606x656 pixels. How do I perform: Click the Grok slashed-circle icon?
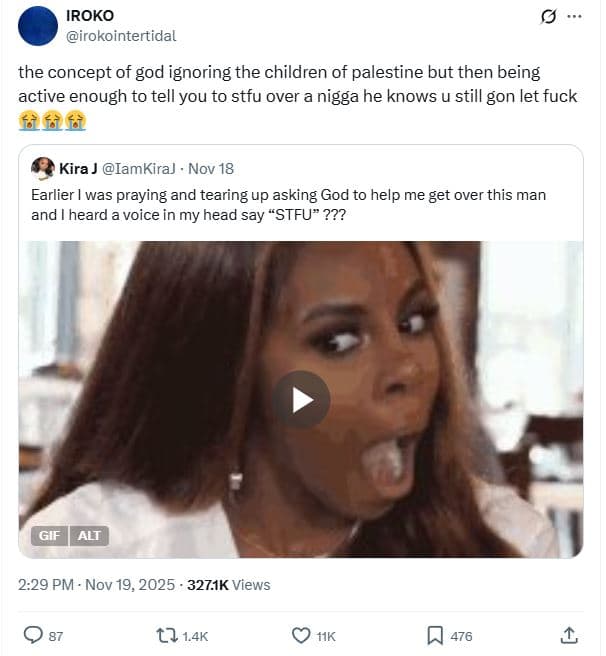(547, 17)
